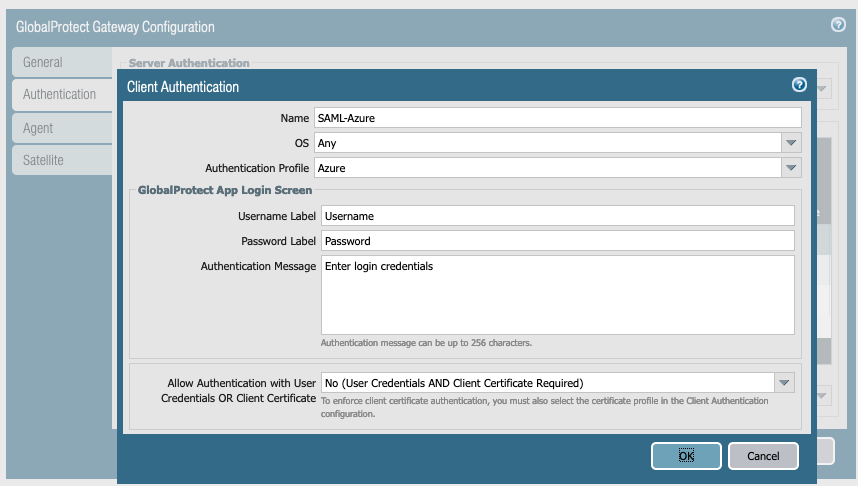The height and width of the screenshot is (486, 858).
Task: Click the Authentication Message text area
Action: [557, 294]
